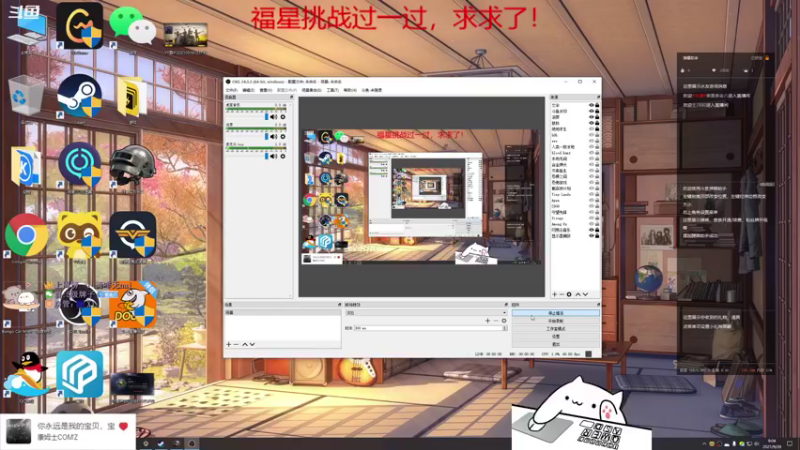
Task: Add a scene transition with the plus icon
Action: 487,321
